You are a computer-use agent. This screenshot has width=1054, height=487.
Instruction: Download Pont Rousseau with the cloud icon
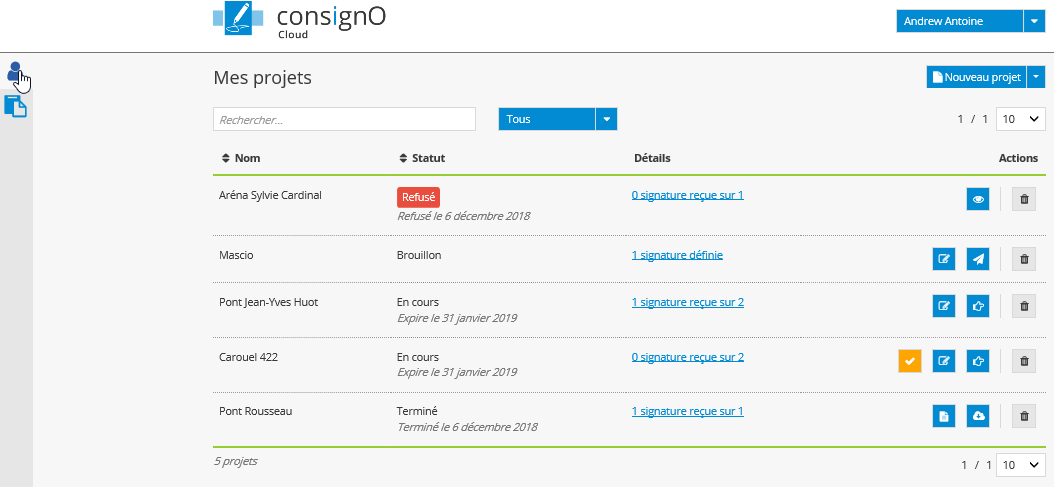977,416
